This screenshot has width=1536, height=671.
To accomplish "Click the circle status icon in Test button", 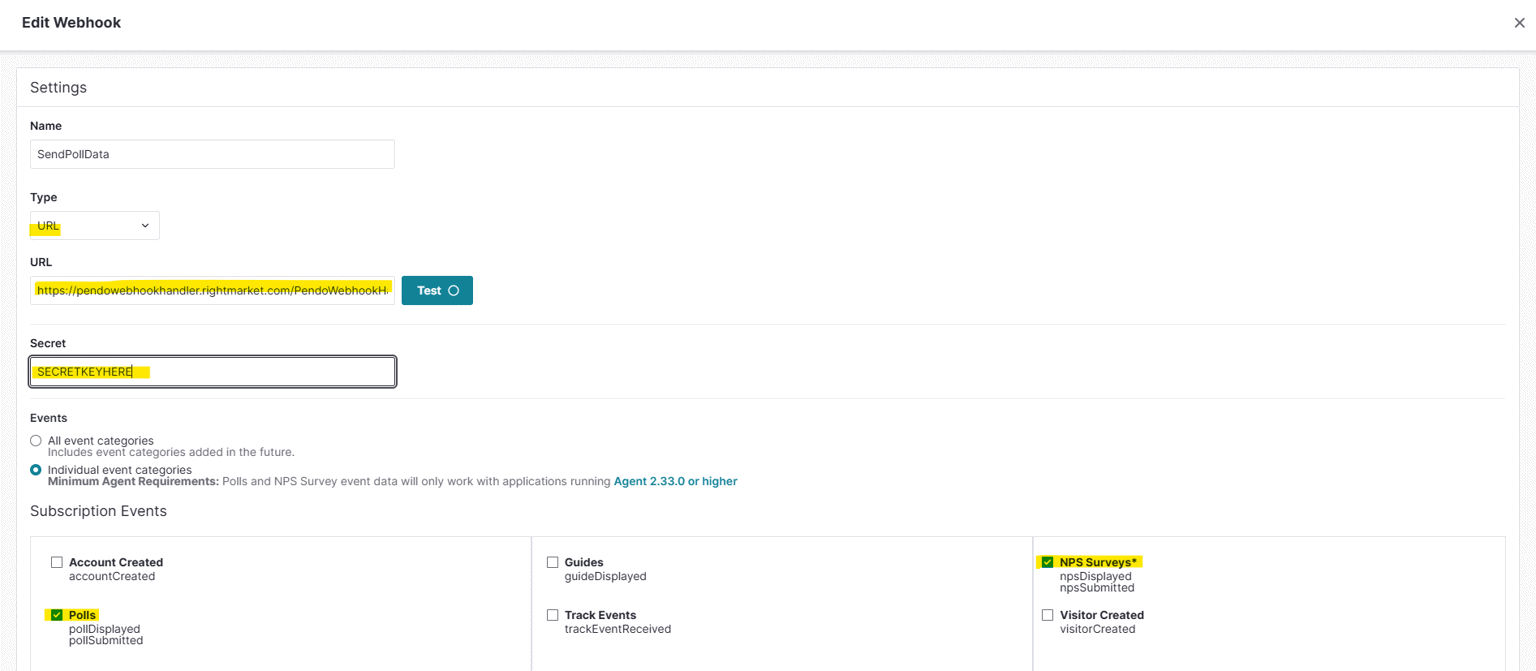I will click(x=454, y=291).
